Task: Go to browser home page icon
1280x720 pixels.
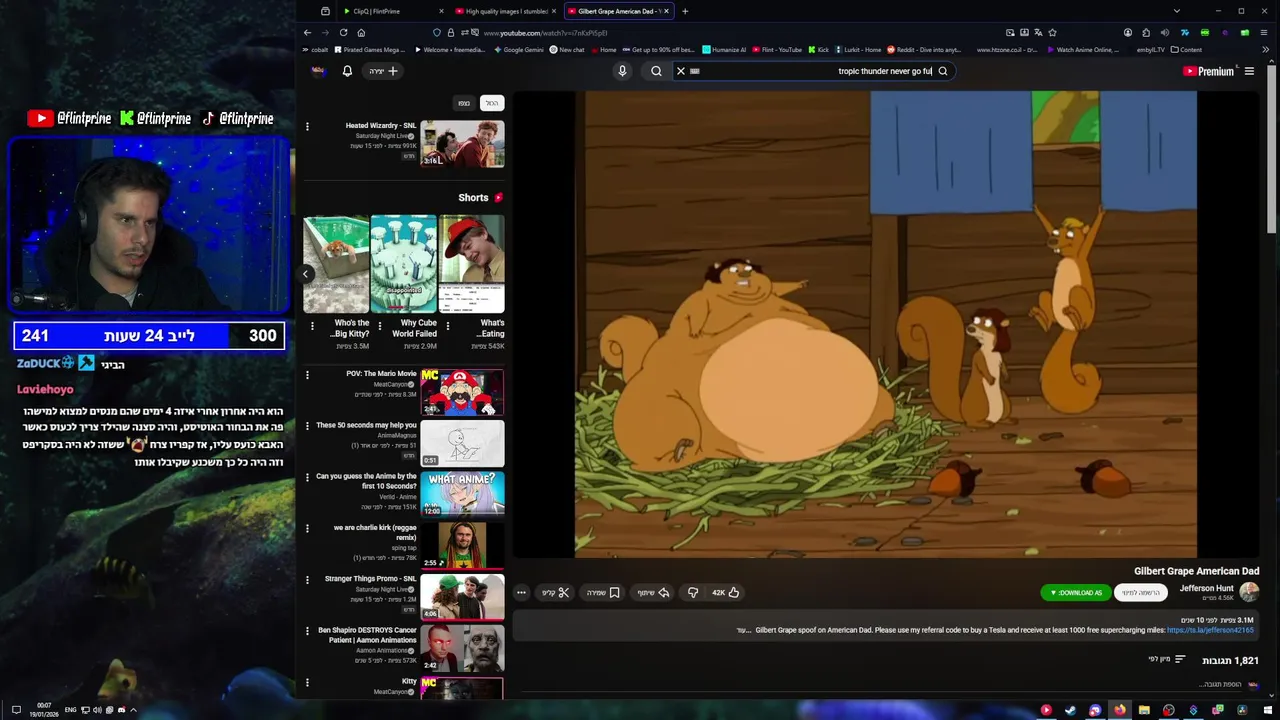Action: [x=361, y=32]
